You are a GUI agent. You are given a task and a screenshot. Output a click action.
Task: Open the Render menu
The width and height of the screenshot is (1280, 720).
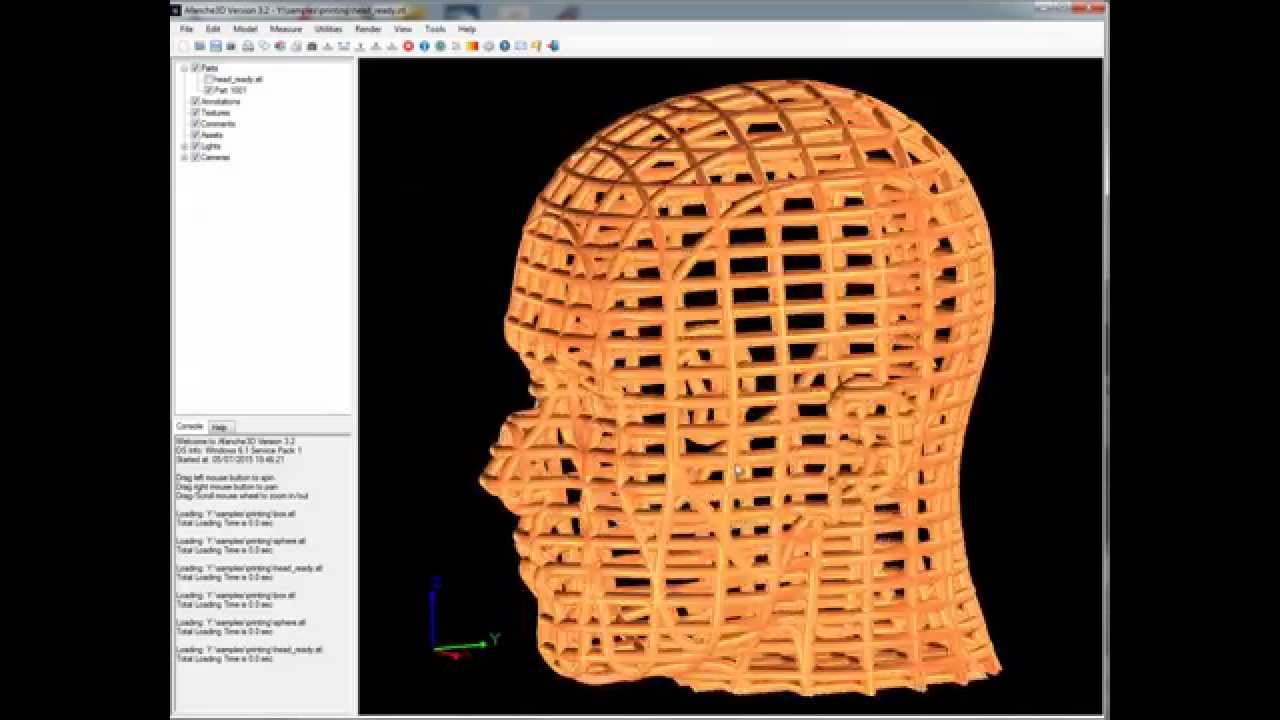pos(368,29)
